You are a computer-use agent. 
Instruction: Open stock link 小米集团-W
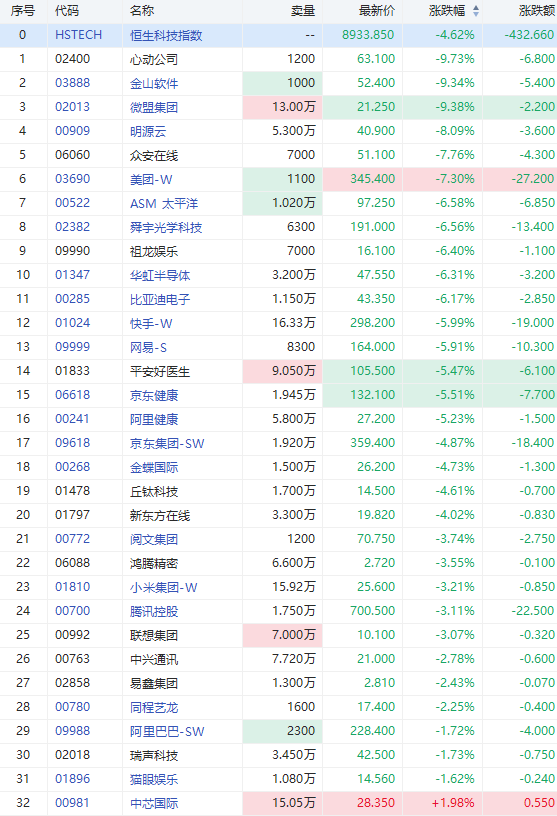point(163,588)
